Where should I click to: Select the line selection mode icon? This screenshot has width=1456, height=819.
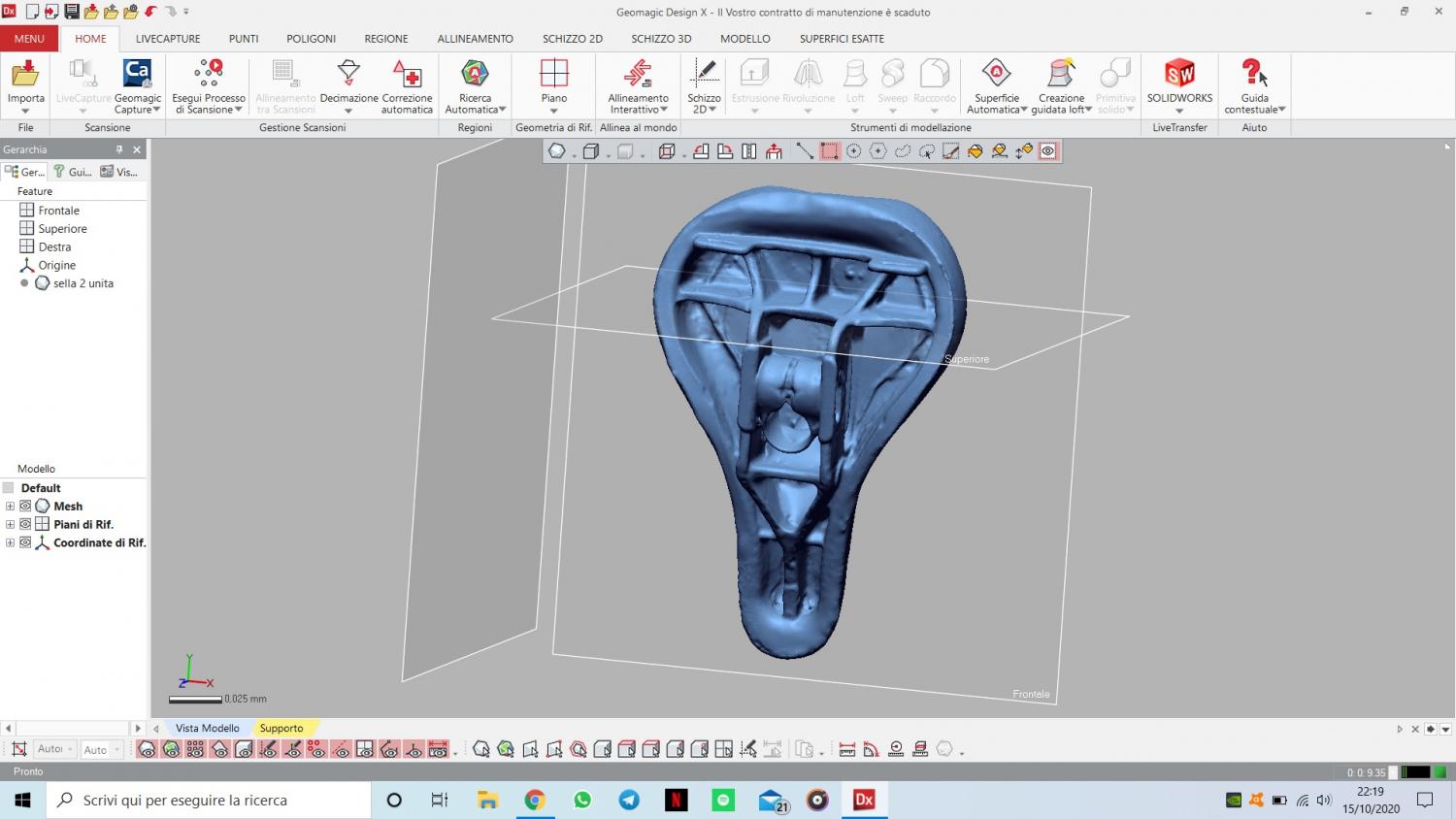tap(805, 151)
